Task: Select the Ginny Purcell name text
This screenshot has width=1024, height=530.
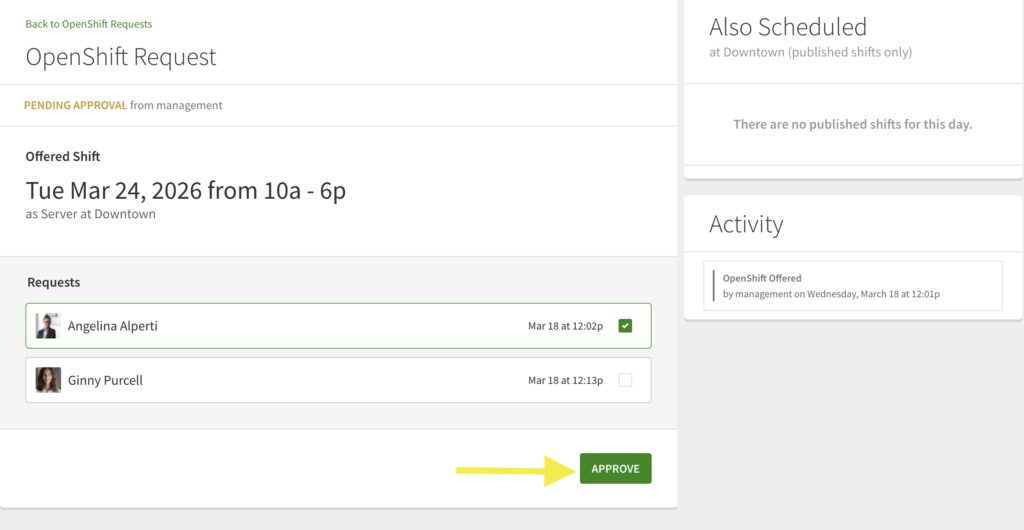Action: (105, 380)
